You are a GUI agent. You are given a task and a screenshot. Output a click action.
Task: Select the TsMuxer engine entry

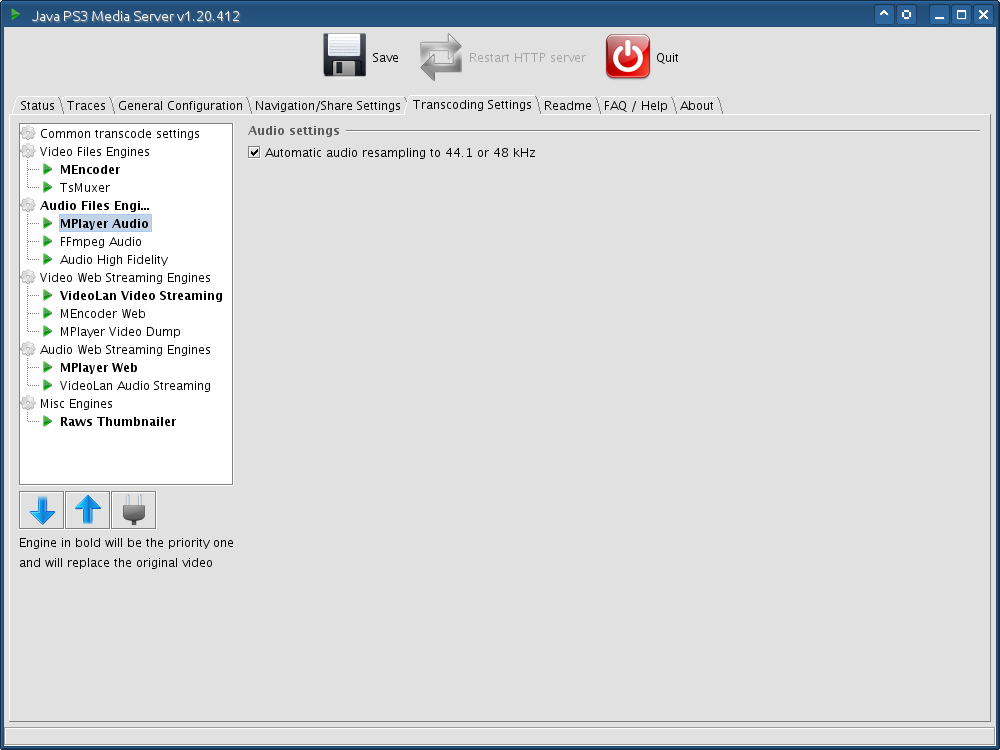[85, 188]
